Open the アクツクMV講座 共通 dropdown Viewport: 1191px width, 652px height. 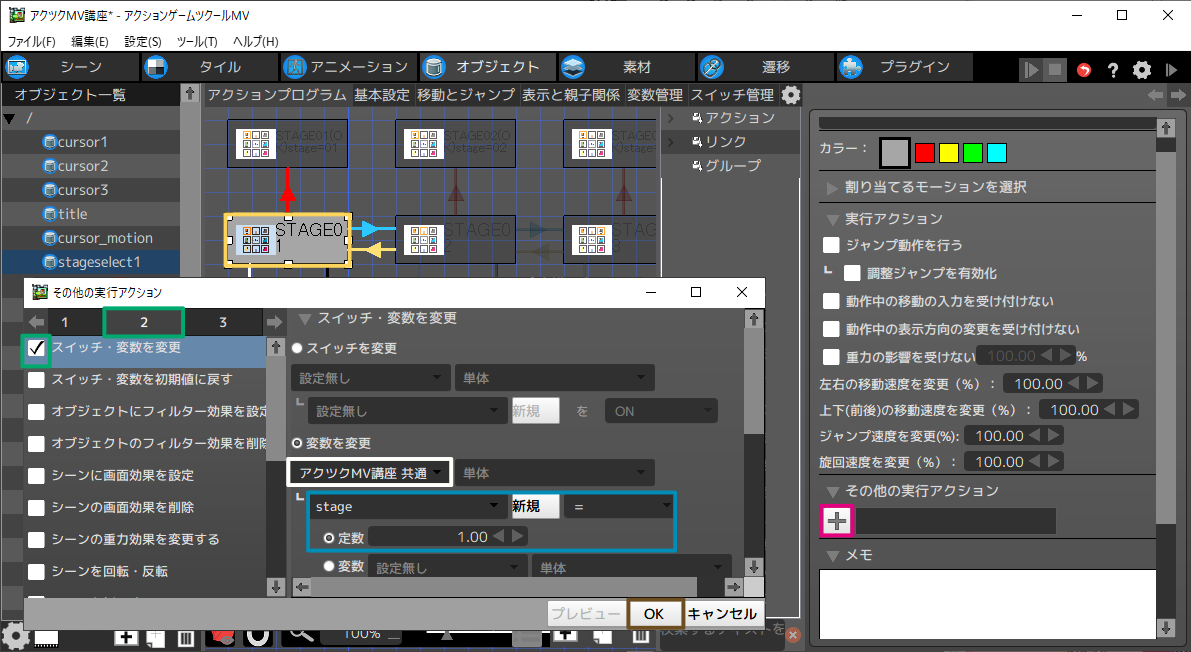pos(370,472)
